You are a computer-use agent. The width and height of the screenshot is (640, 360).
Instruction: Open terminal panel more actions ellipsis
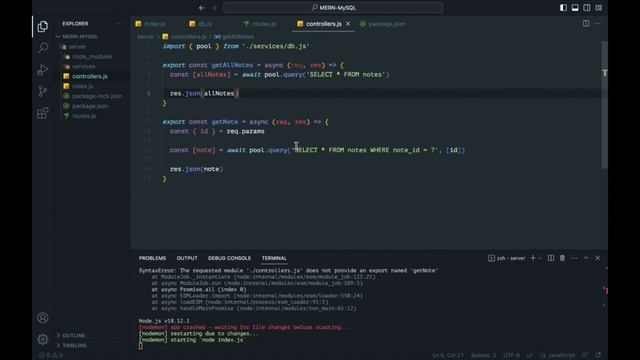(574, 258)
